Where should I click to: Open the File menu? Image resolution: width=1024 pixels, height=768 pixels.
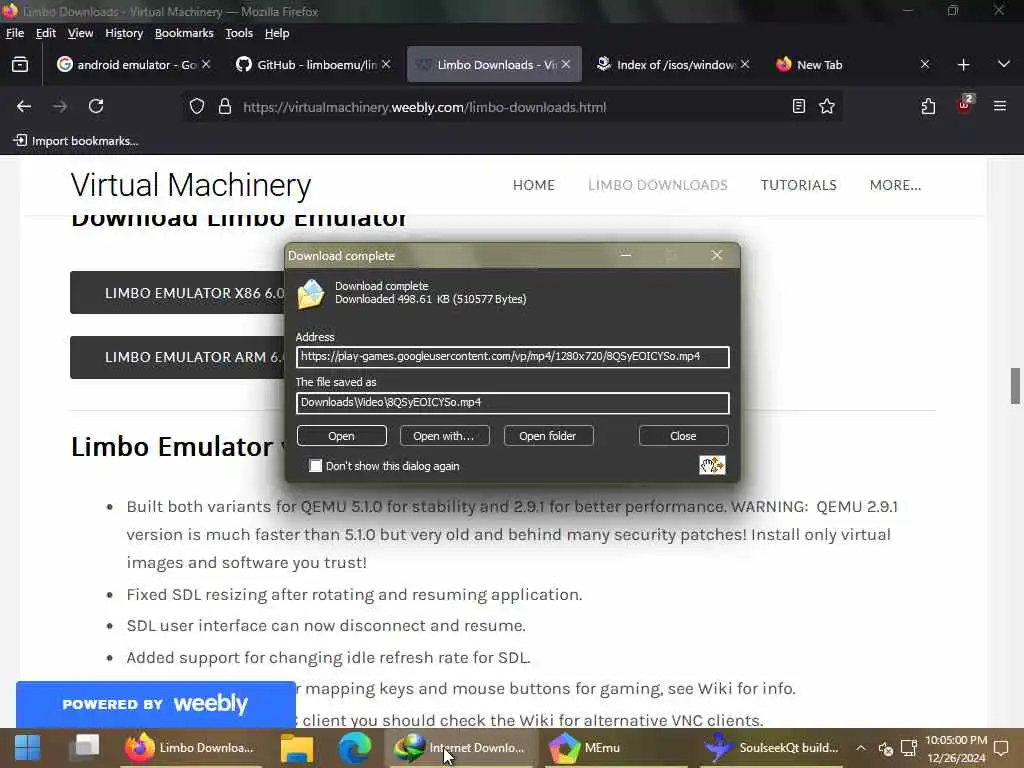click(x=14, y=33)
